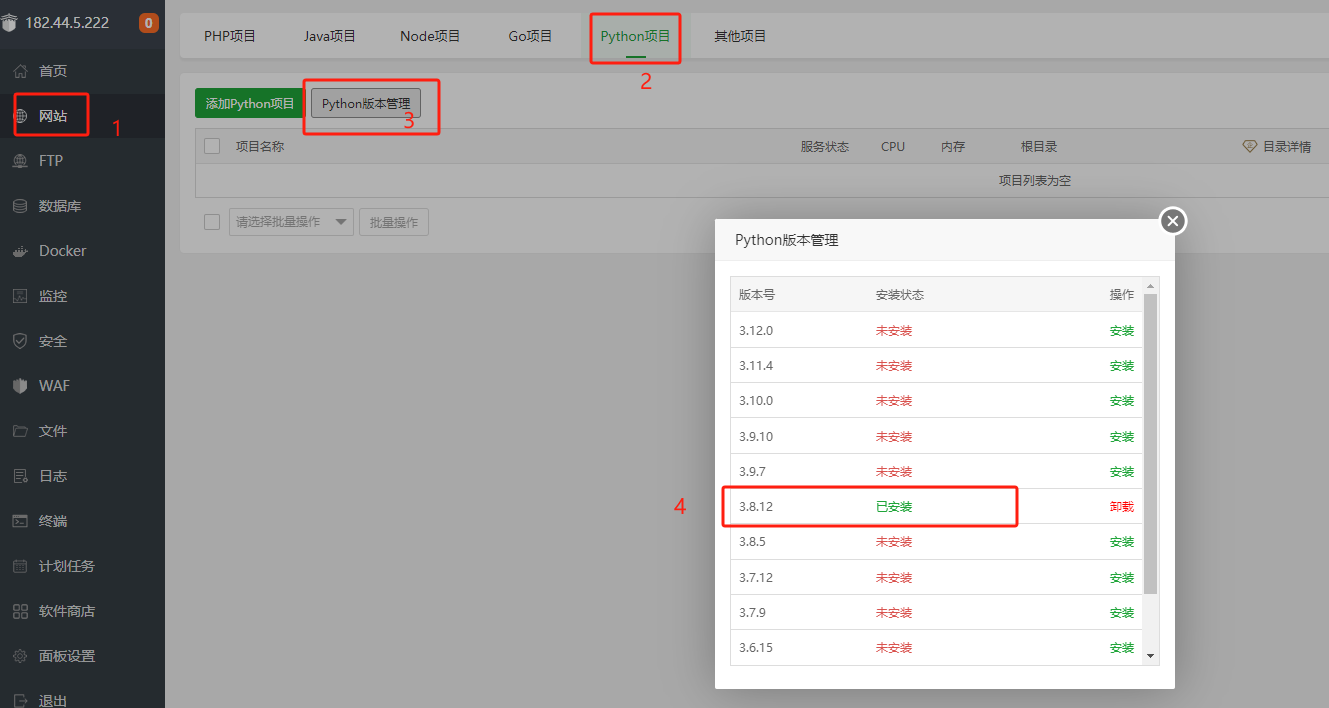Click the database icon beside 数据库
1329x708 pixels.
click(20, 206)
